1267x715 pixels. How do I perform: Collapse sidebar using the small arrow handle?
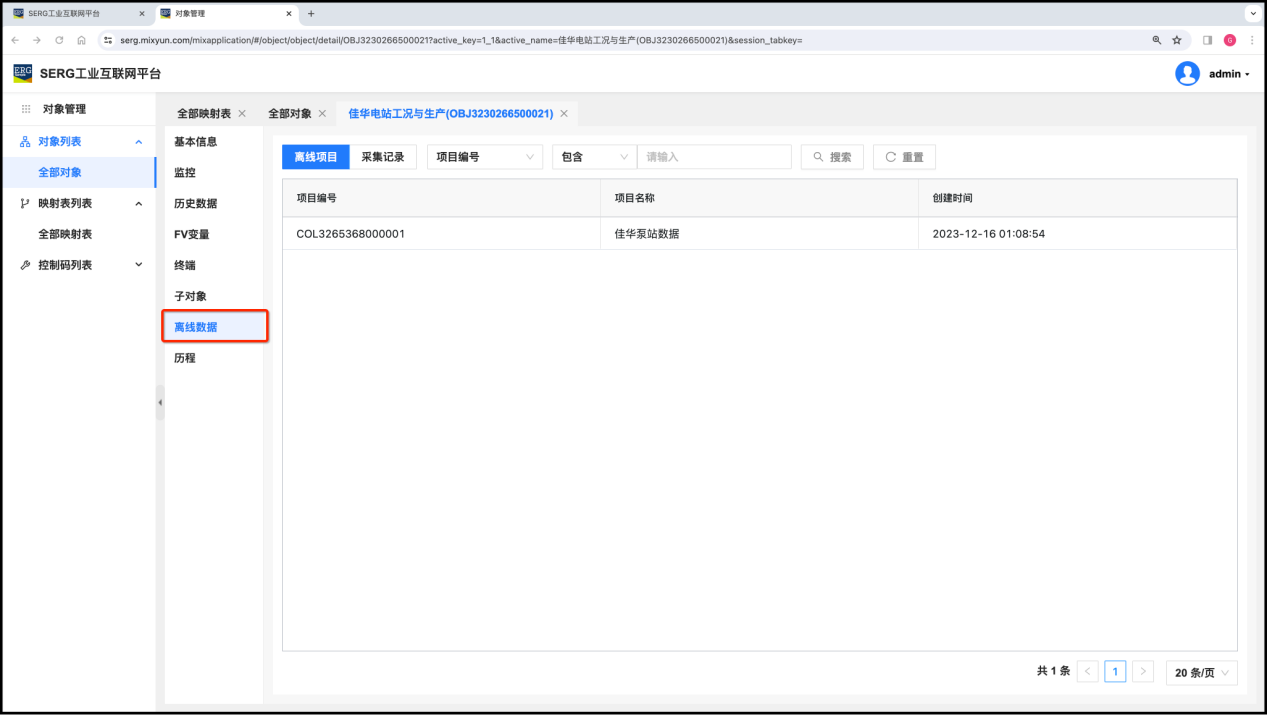coord(160,402)
